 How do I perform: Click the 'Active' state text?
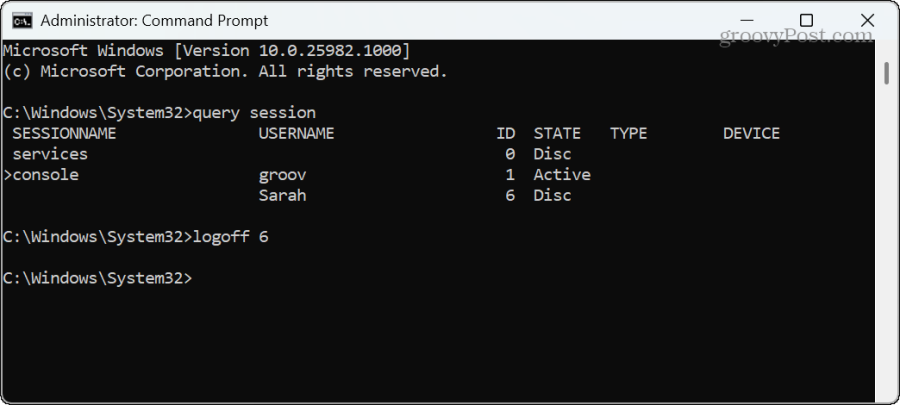[562, 175]
